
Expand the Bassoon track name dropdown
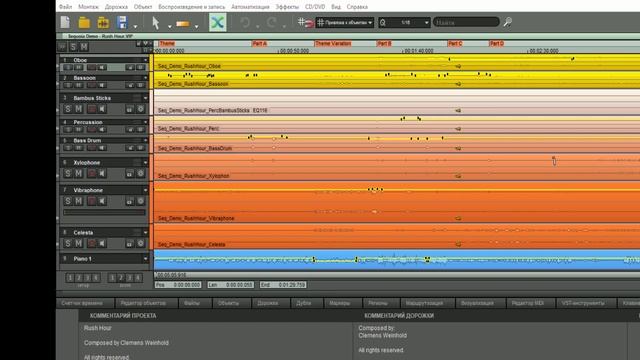pyautogui.click(x=145, y=78)
